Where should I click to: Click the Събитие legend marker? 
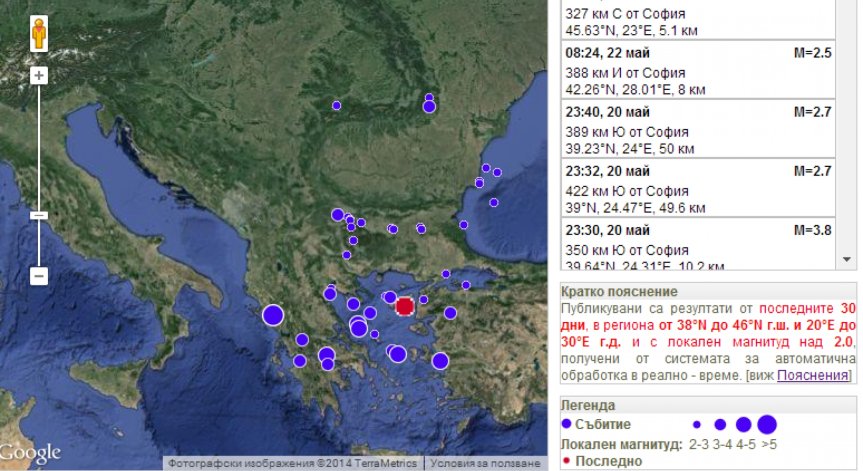tap(566, 424)
